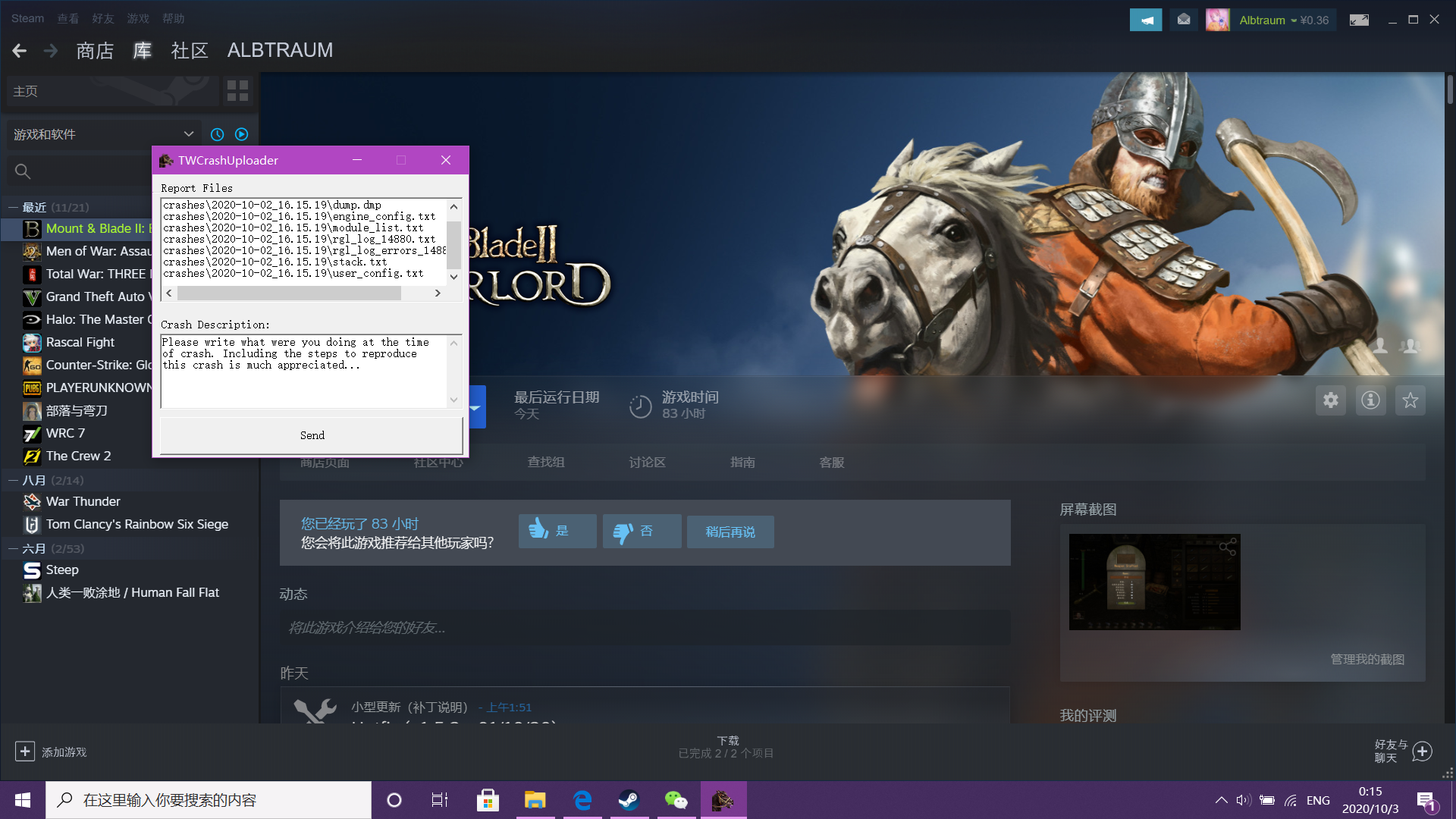Open the ALBTRAUM profile tab
The width and height of the screenshot is (1456, 819).
[x=280, y=50]
